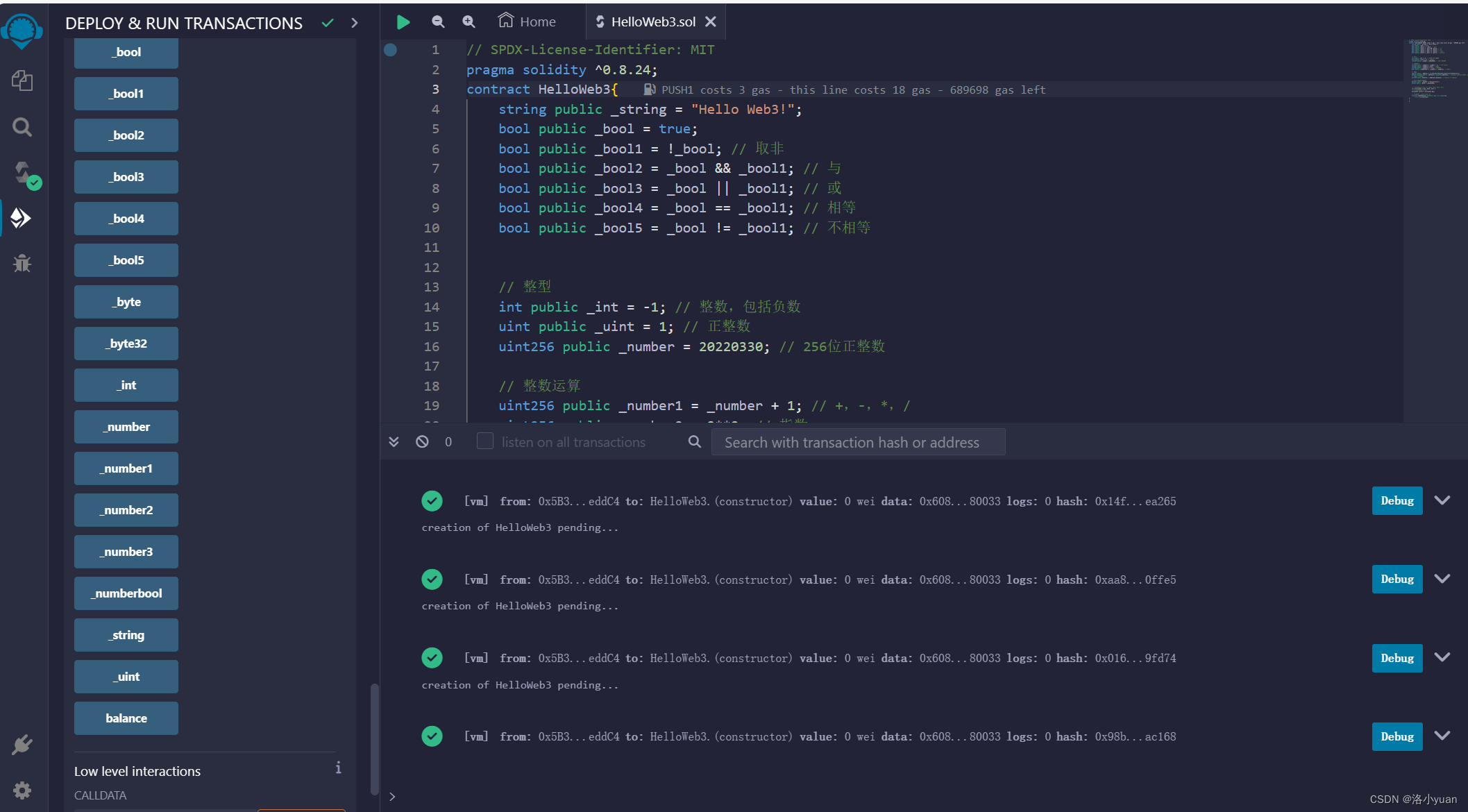
Task: Focus the transaction hash search field
Action: click(858, 442)
